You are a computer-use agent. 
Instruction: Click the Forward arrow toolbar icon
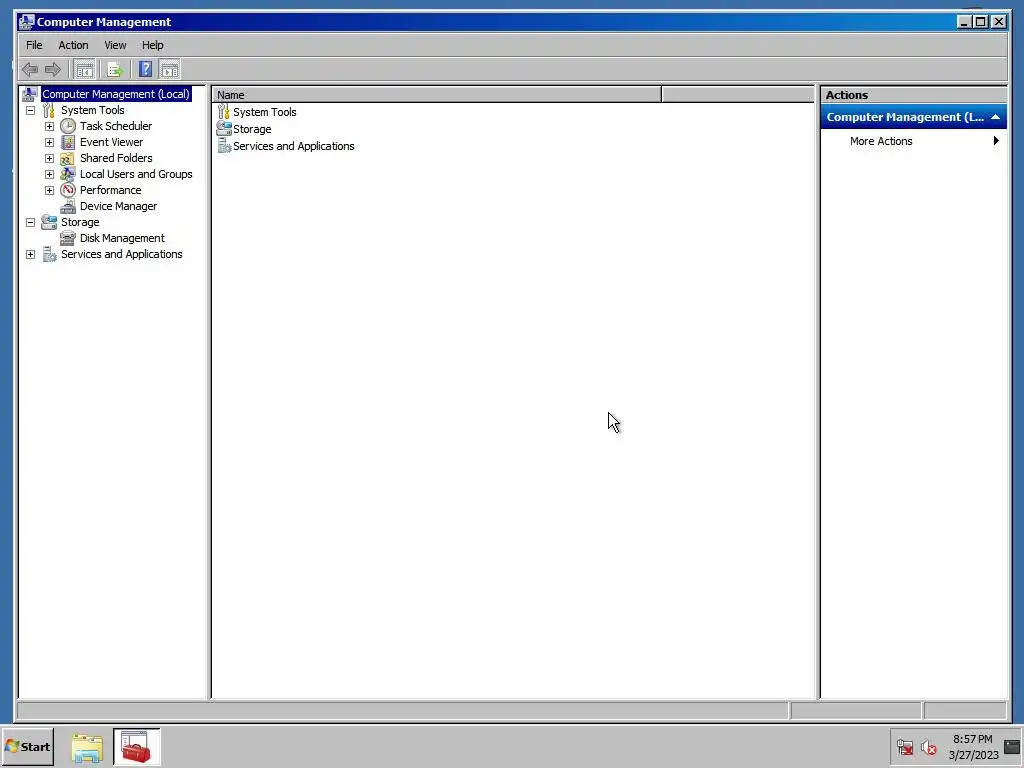53,69
